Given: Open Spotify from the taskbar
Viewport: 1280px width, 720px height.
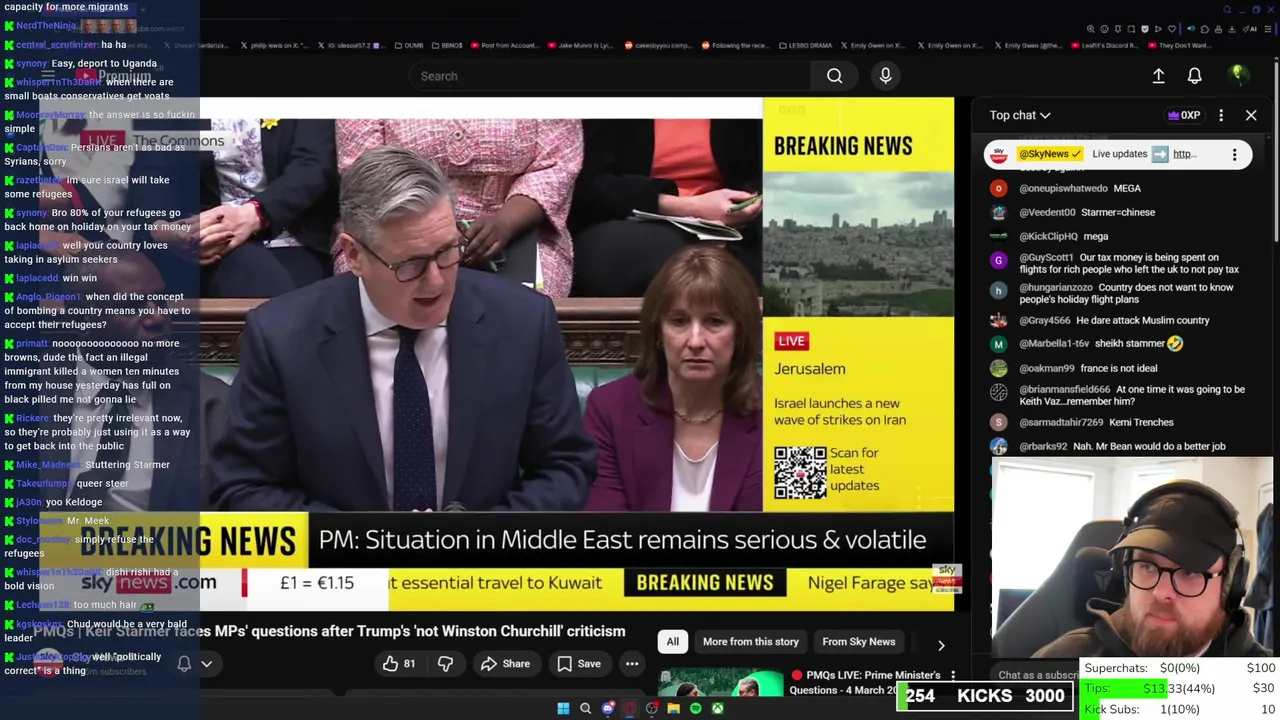Looking at the screenshot, I should pos(695,708).
